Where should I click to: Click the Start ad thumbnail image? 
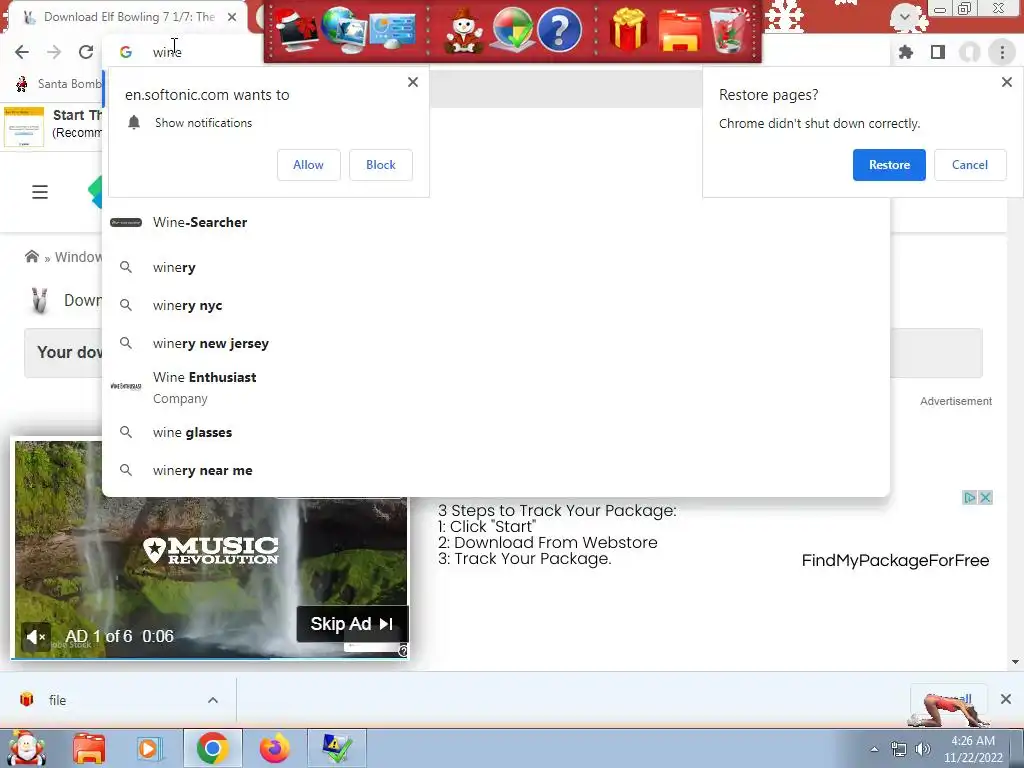tap(24, 127)
